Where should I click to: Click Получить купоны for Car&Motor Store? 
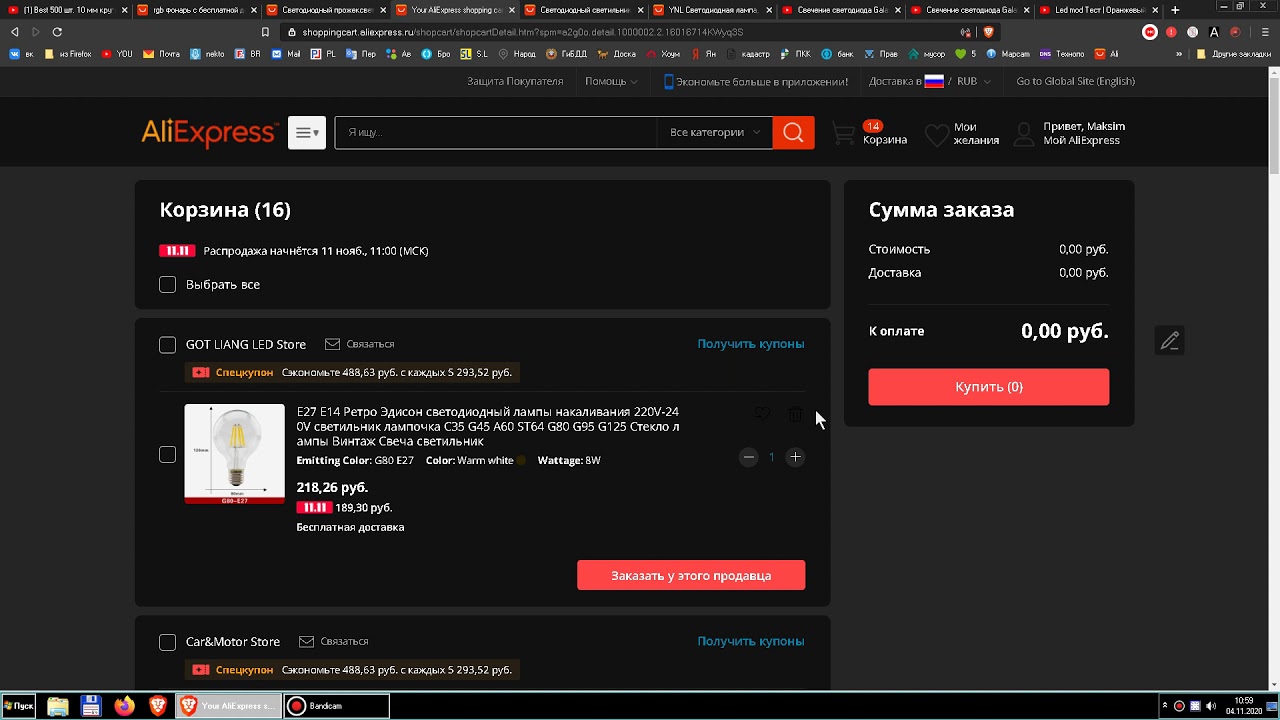(751, 641)
